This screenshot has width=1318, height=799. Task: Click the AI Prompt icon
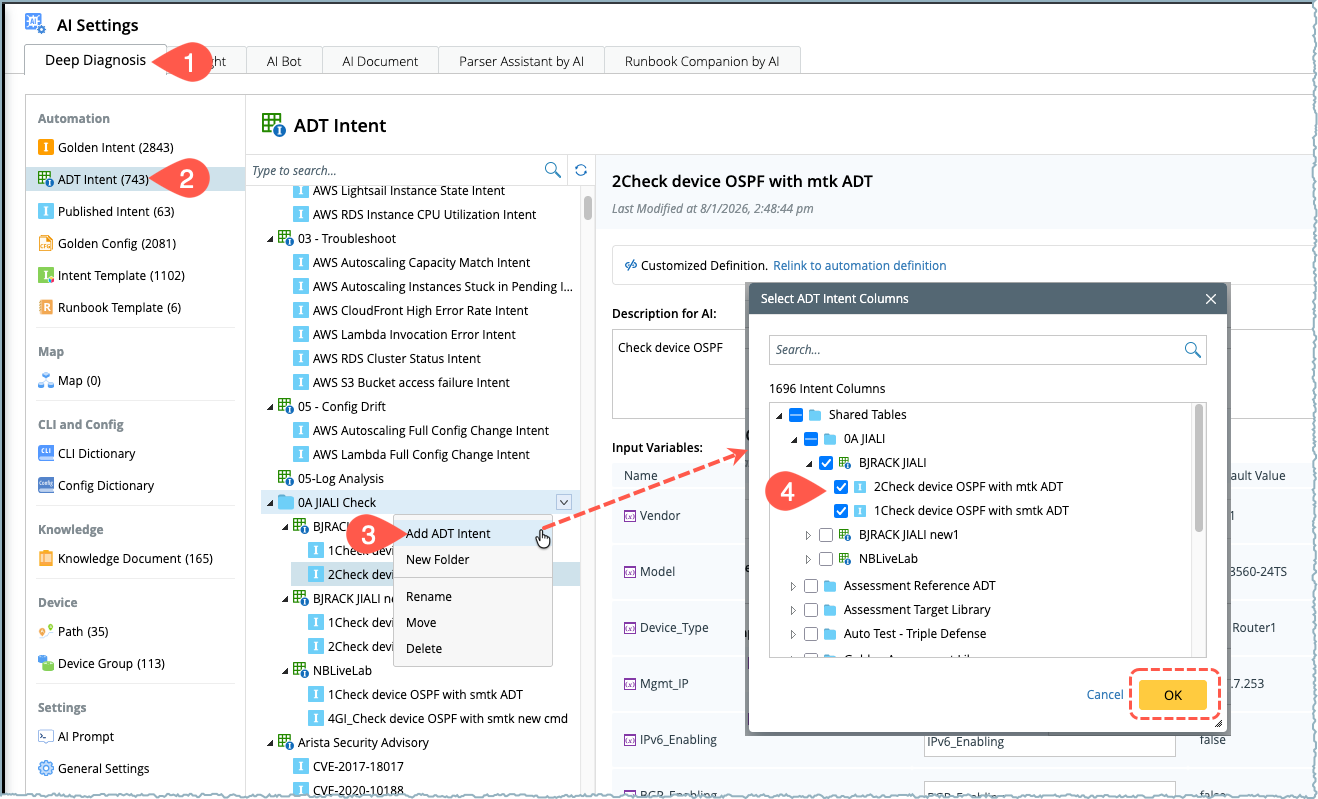pyautogui.click(x=45, y=736)
